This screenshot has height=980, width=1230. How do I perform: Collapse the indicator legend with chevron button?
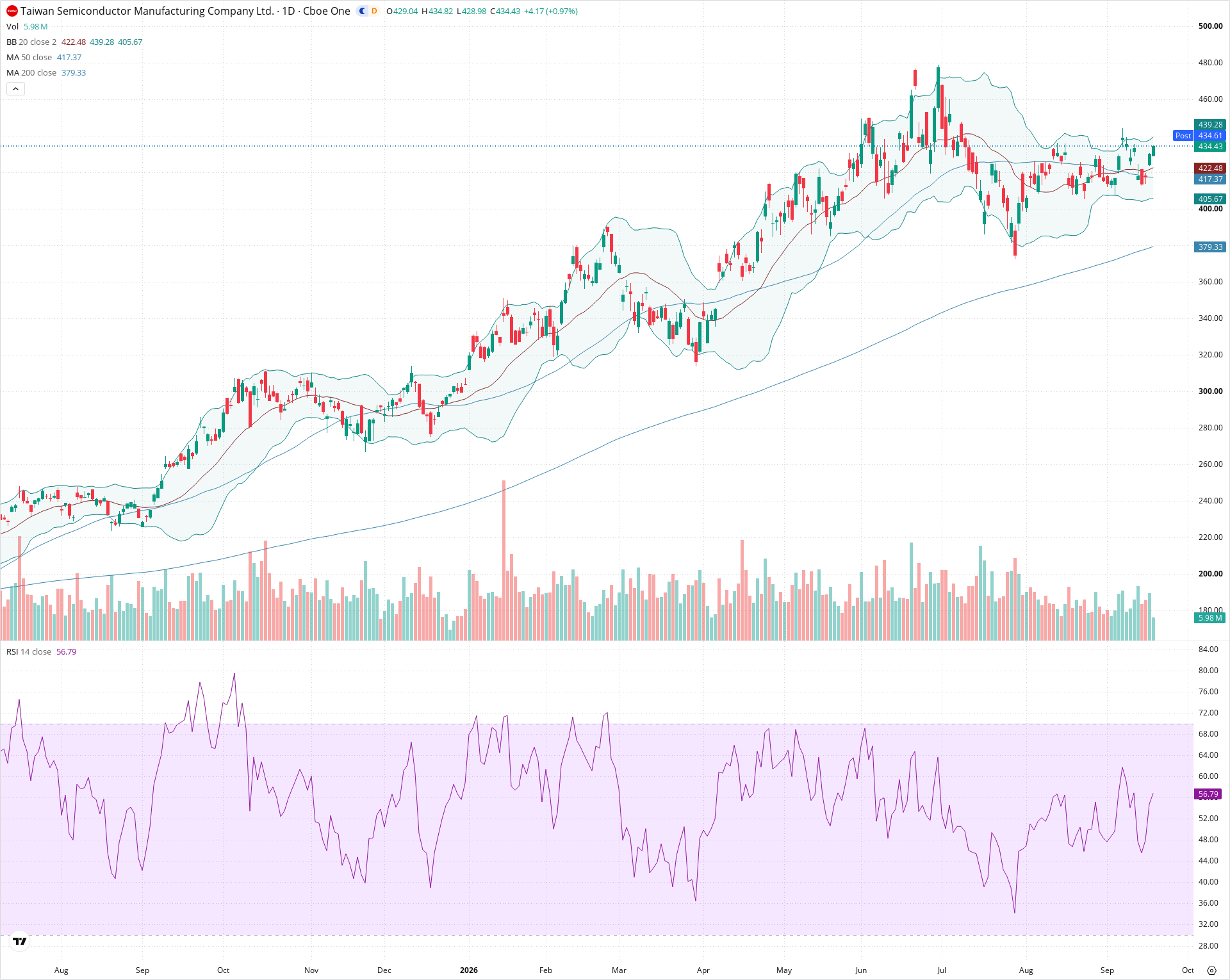click(15, 89)
